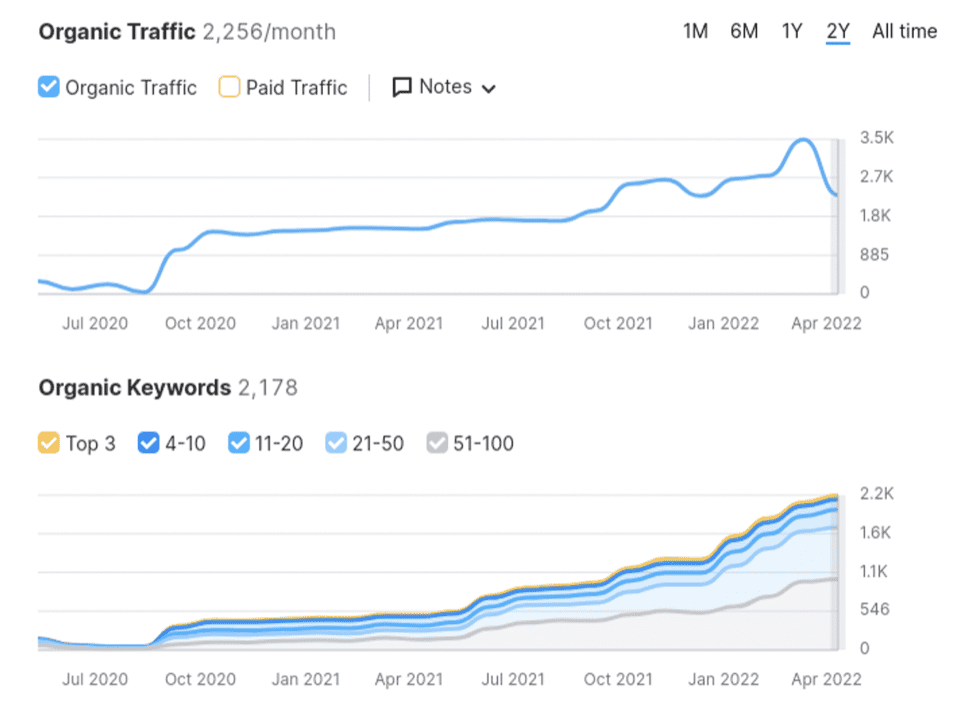Click the Notes flag icon

401,87
